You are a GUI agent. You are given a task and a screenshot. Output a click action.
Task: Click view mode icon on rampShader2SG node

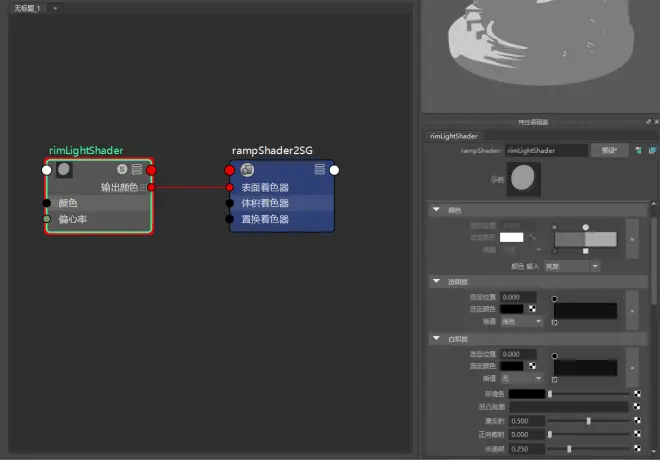coord(319,170)
